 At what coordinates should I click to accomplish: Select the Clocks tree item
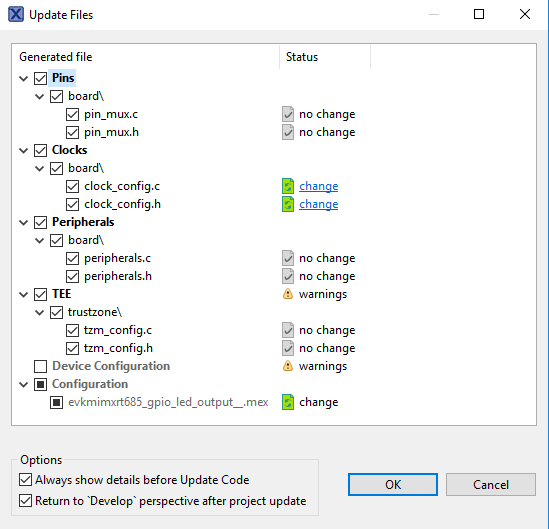[69, 150]
